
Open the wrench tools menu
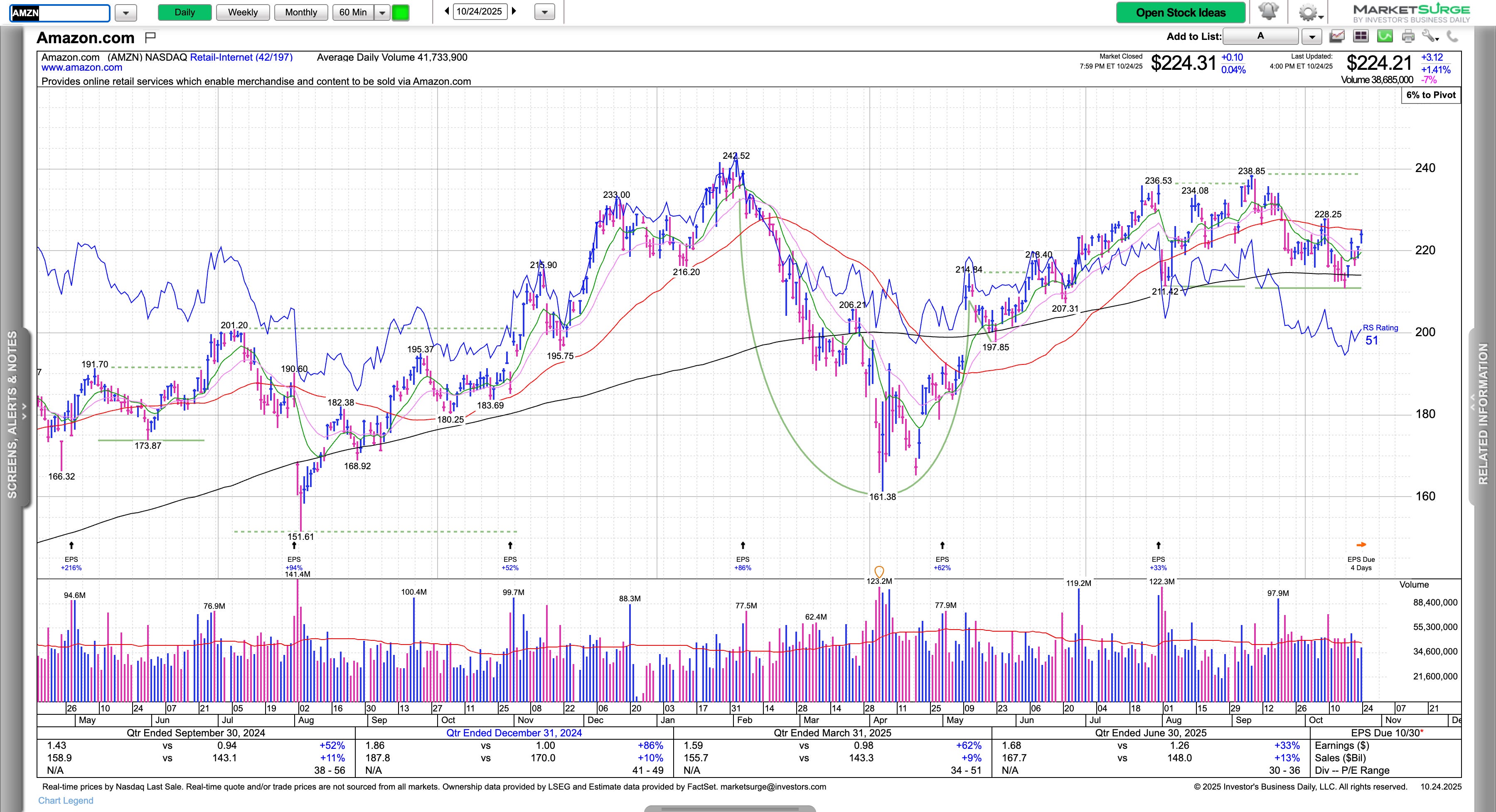[x=1430, y=37]
